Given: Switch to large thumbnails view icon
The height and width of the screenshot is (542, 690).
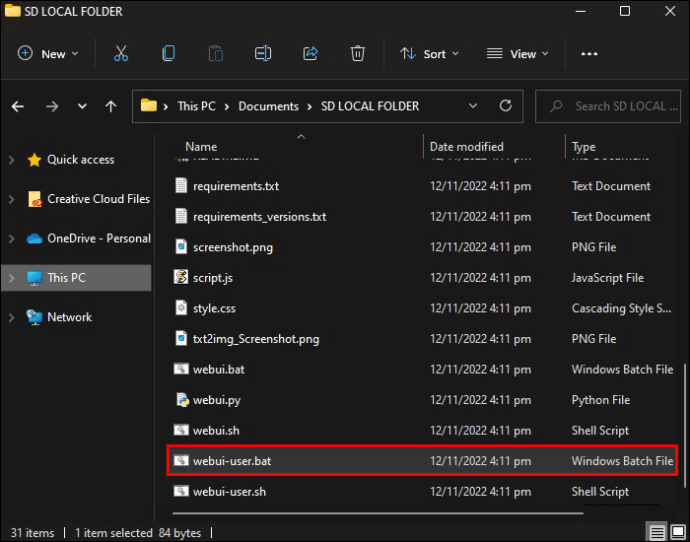Looking at the screenshot, I should (676, 532).
